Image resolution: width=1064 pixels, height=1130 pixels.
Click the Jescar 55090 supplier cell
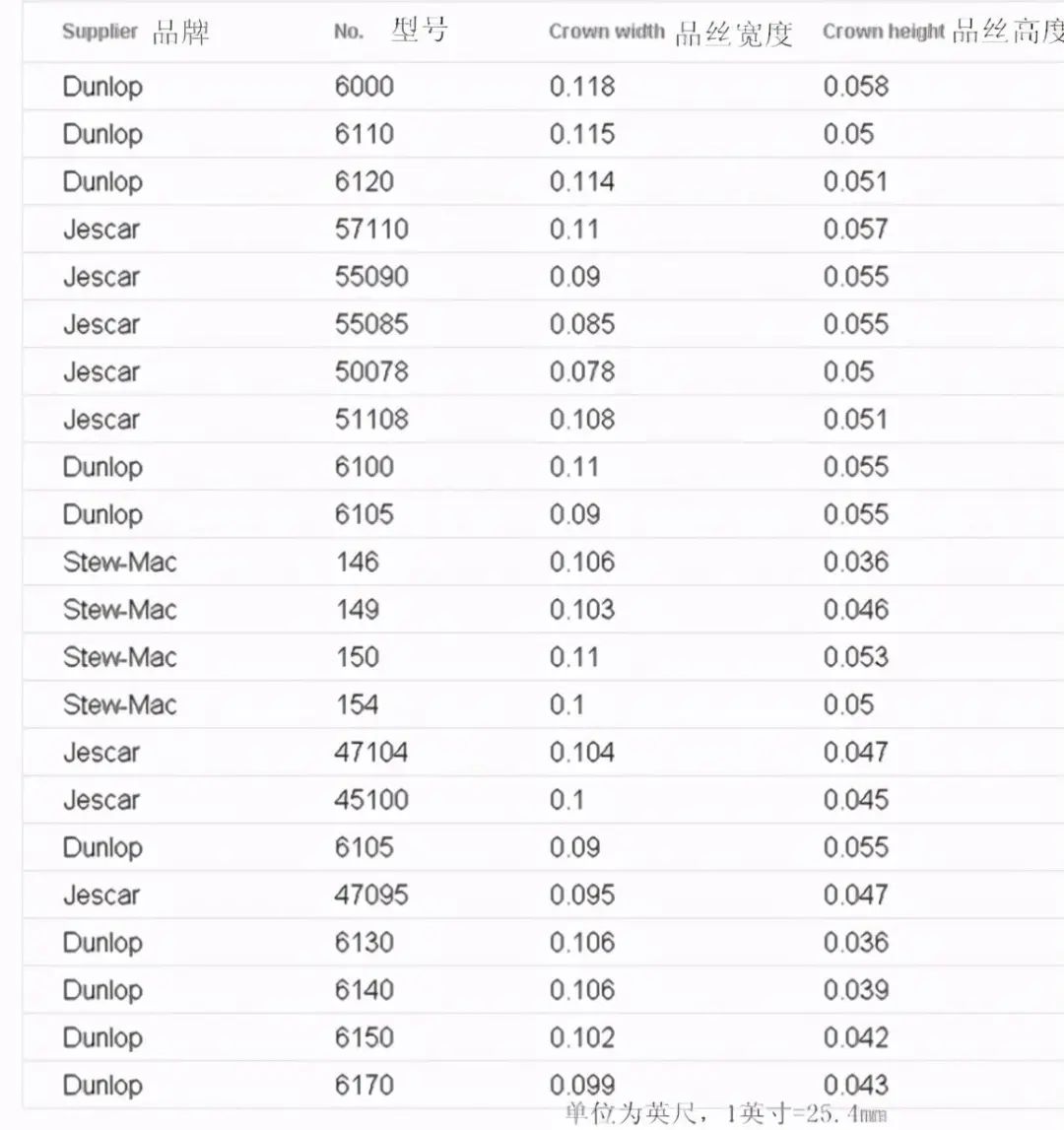(101, 277)
